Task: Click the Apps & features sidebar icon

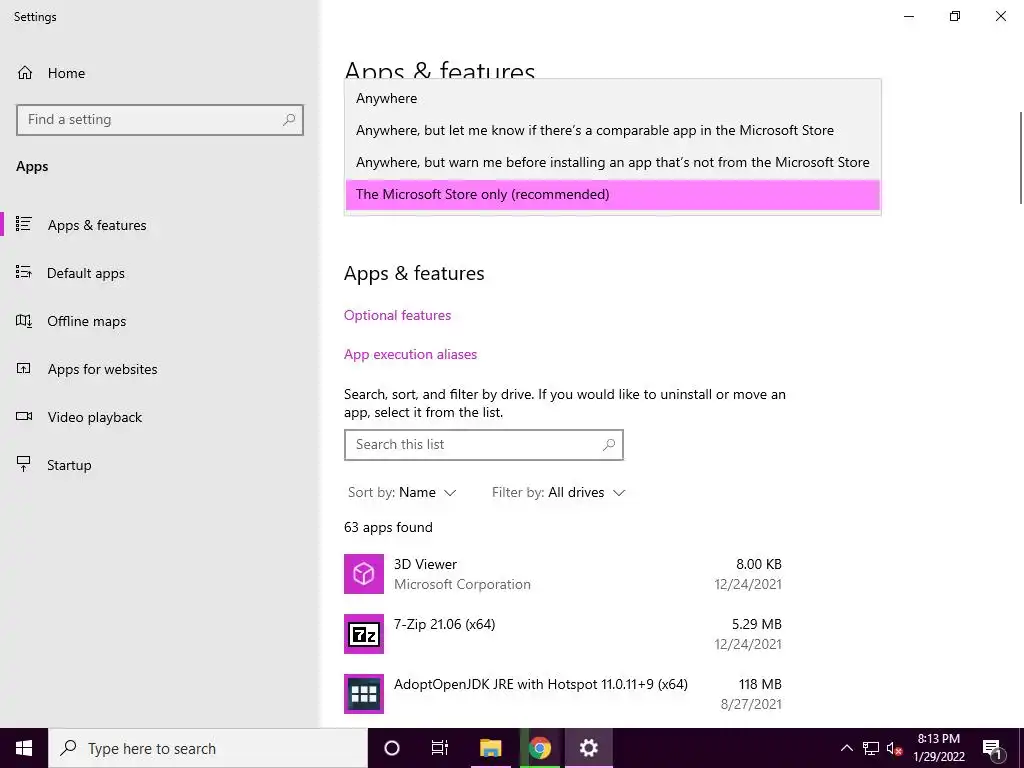Action: click(24, 225)
